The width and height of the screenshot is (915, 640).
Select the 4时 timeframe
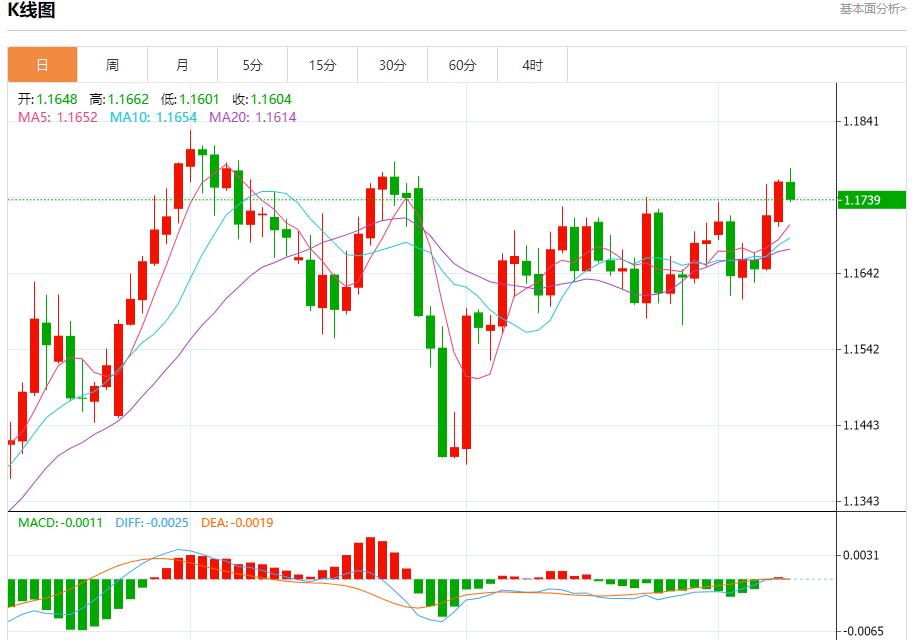(x=532, y=64)
